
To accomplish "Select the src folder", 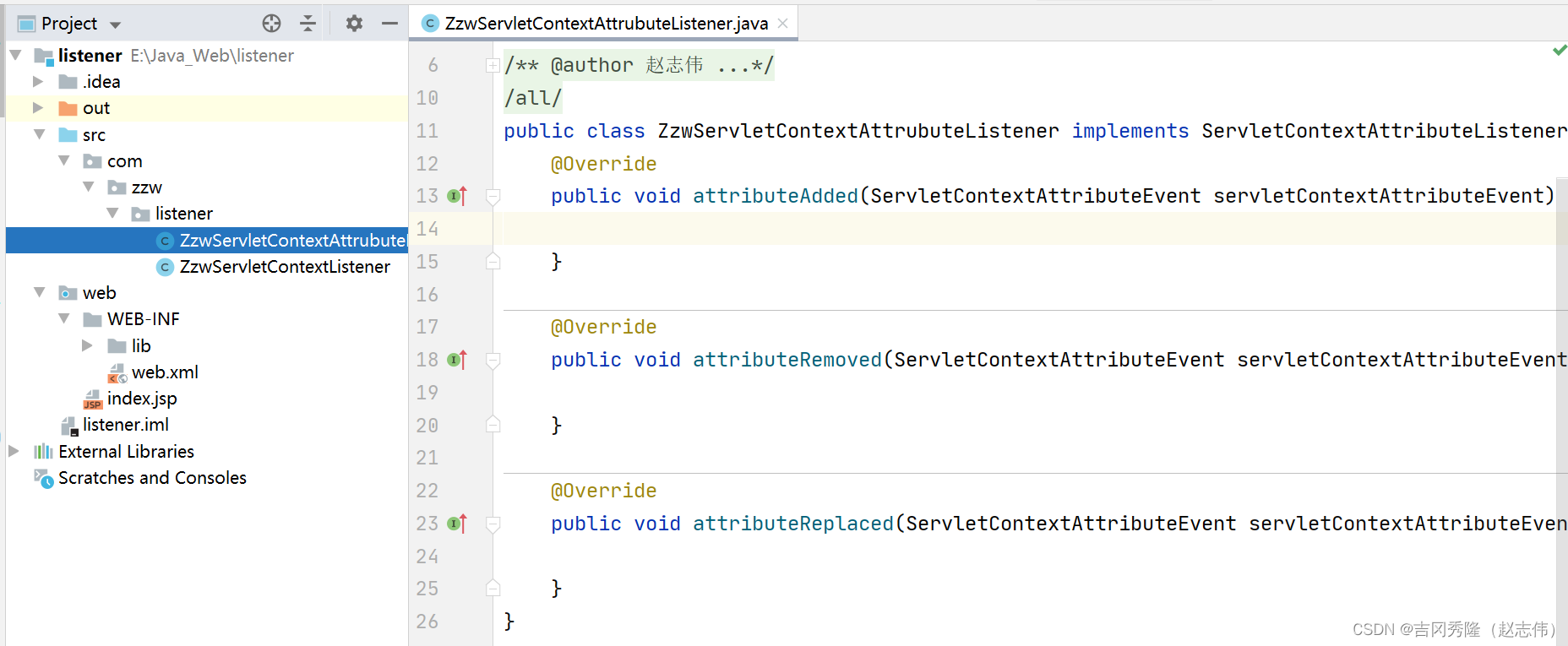I will (94, 135).
